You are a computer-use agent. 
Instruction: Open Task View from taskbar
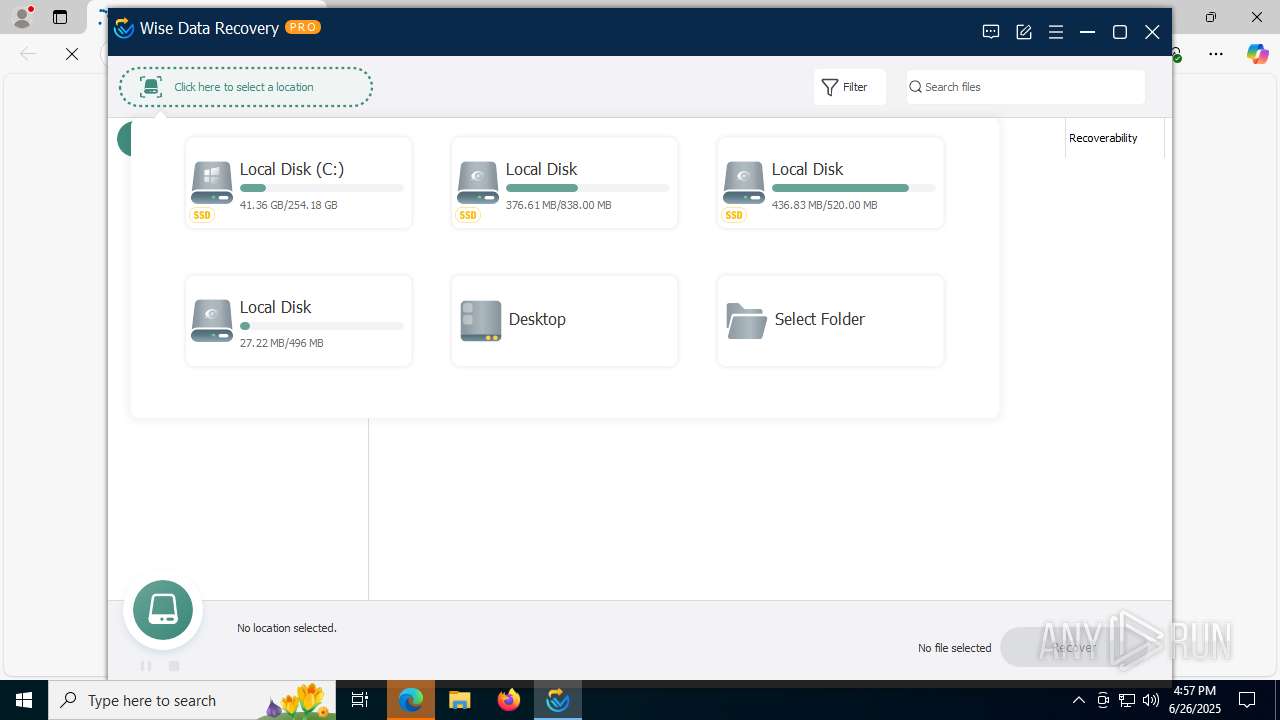[361, 700]
